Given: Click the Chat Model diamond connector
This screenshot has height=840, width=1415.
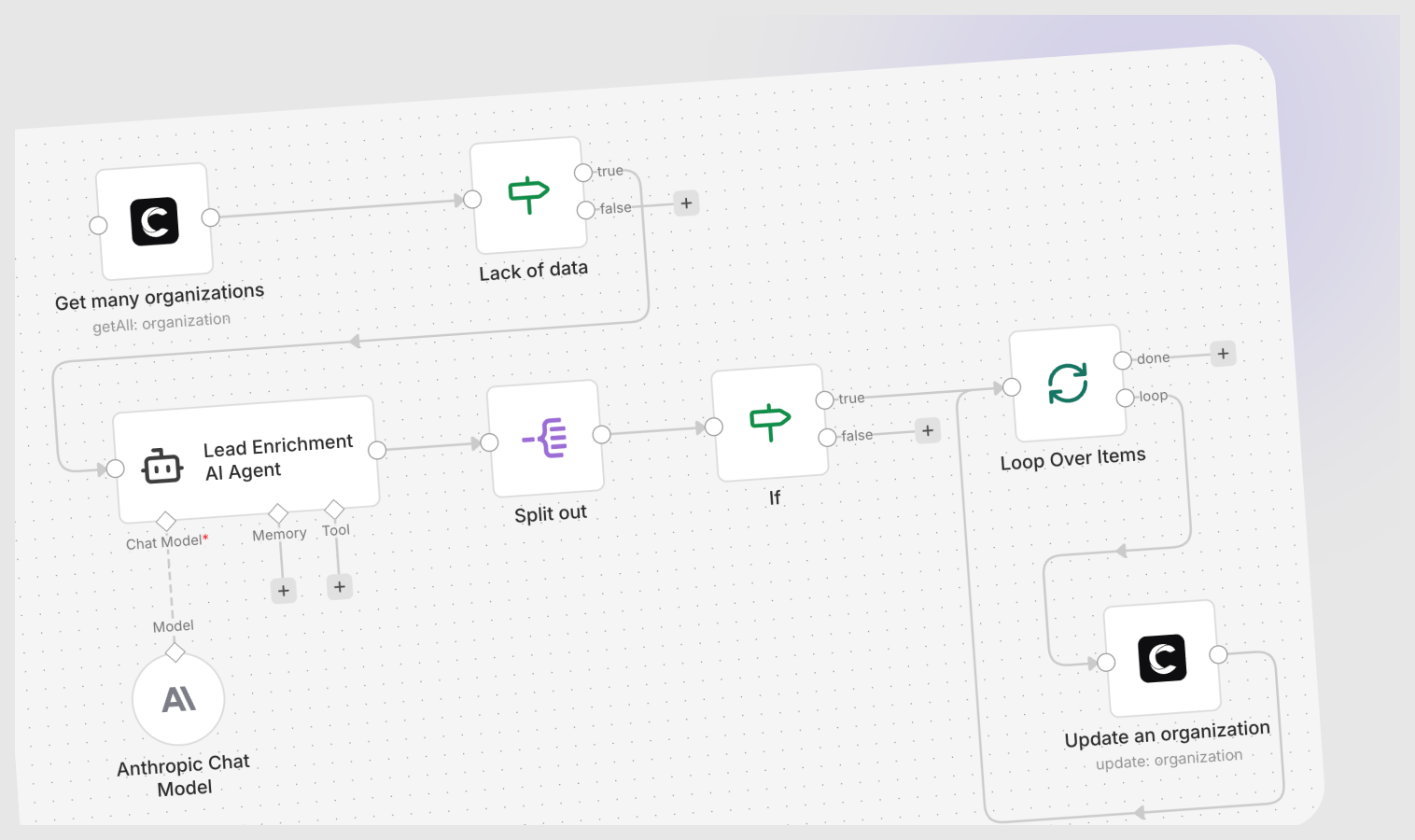Looking at the screenshot, I should point(166,520).
